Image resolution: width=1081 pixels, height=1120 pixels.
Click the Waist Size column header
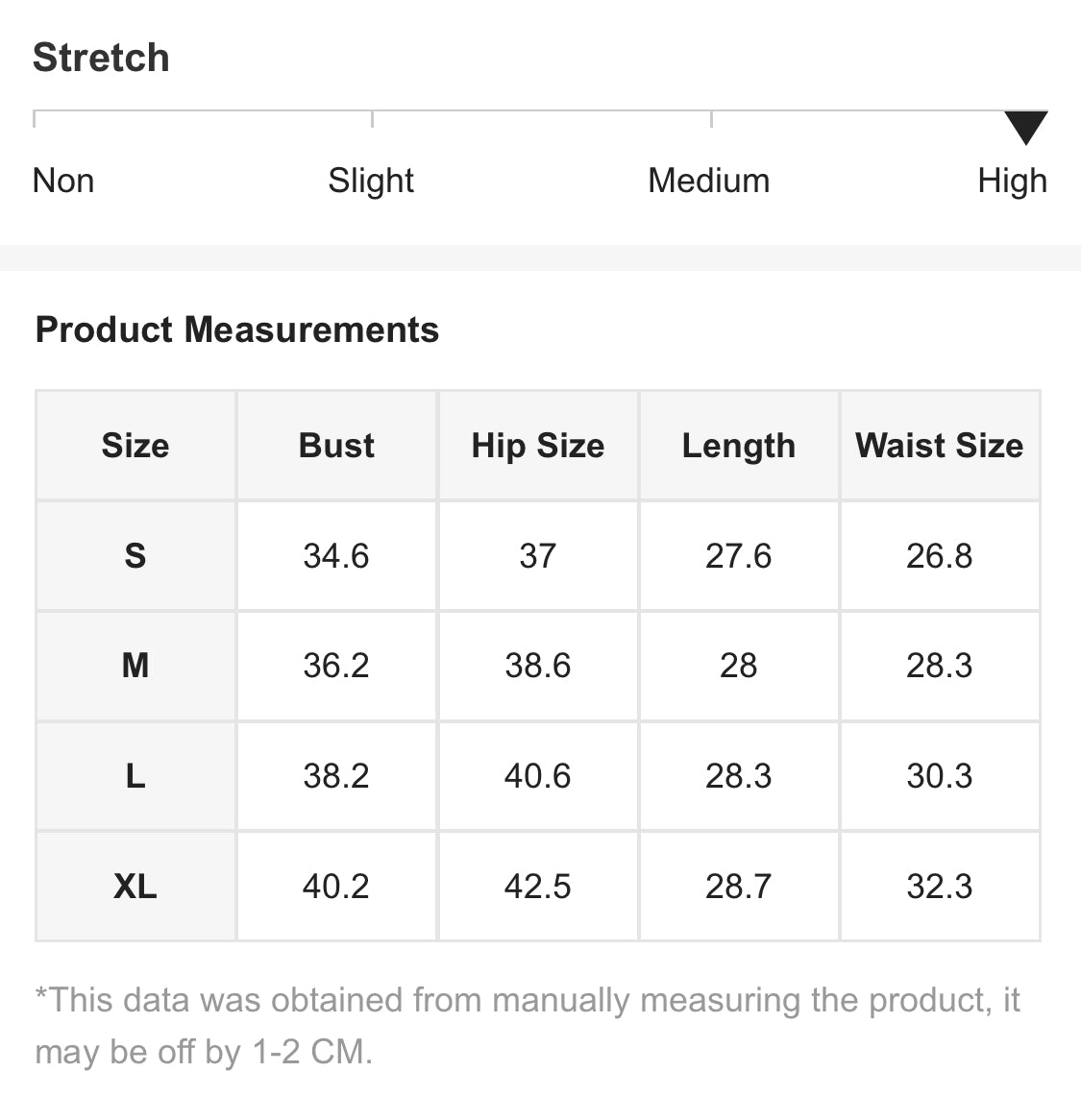940,446
